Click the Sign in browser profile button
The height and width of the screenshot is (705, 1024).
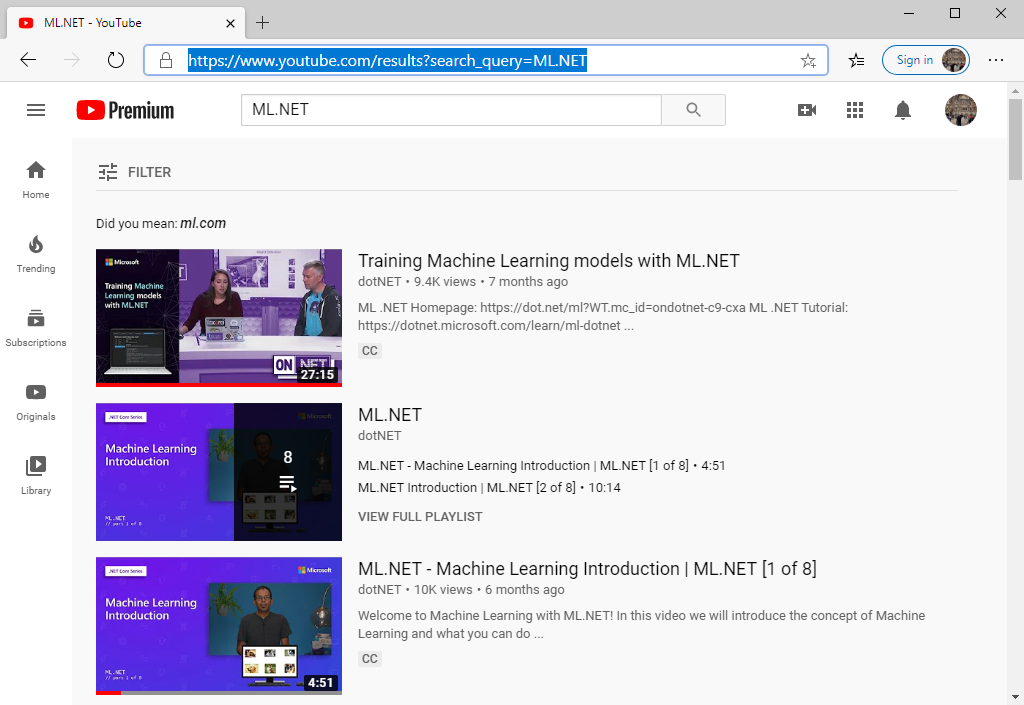(925, 60)
